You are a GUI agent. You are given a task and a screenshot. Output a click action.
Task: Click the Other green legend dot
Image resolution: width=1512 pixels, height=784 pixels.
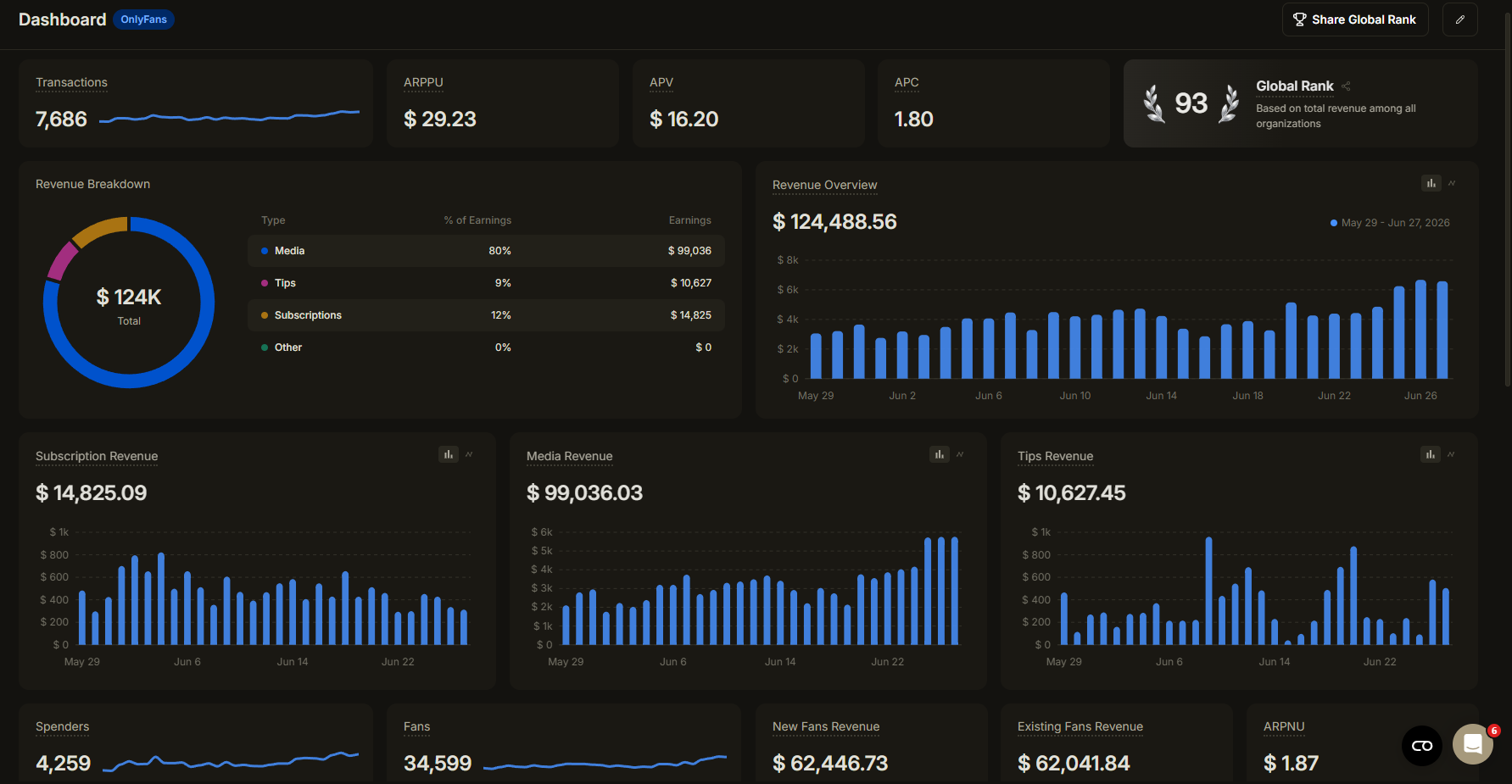265,348
